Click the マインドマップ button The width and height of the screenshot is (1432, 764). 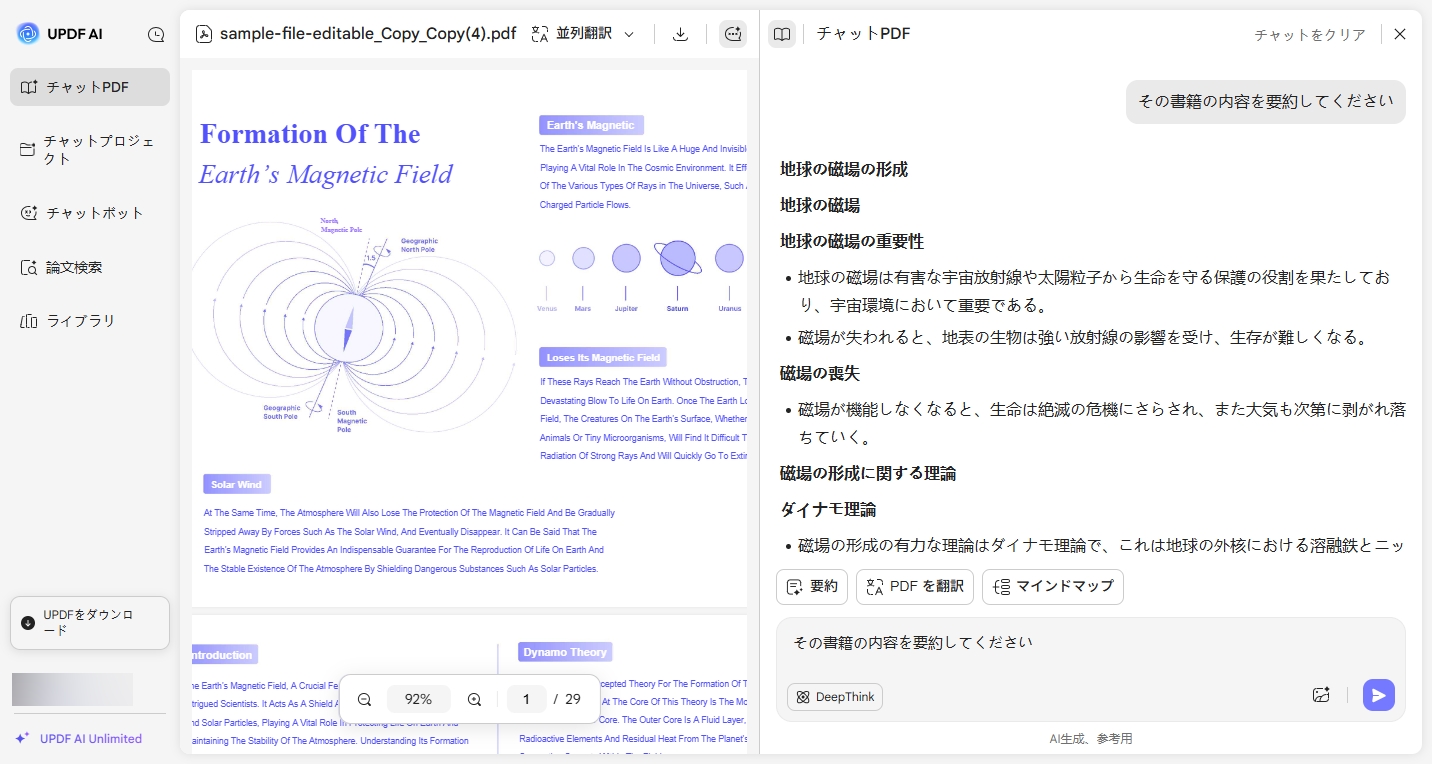[x=1053, y=587]
